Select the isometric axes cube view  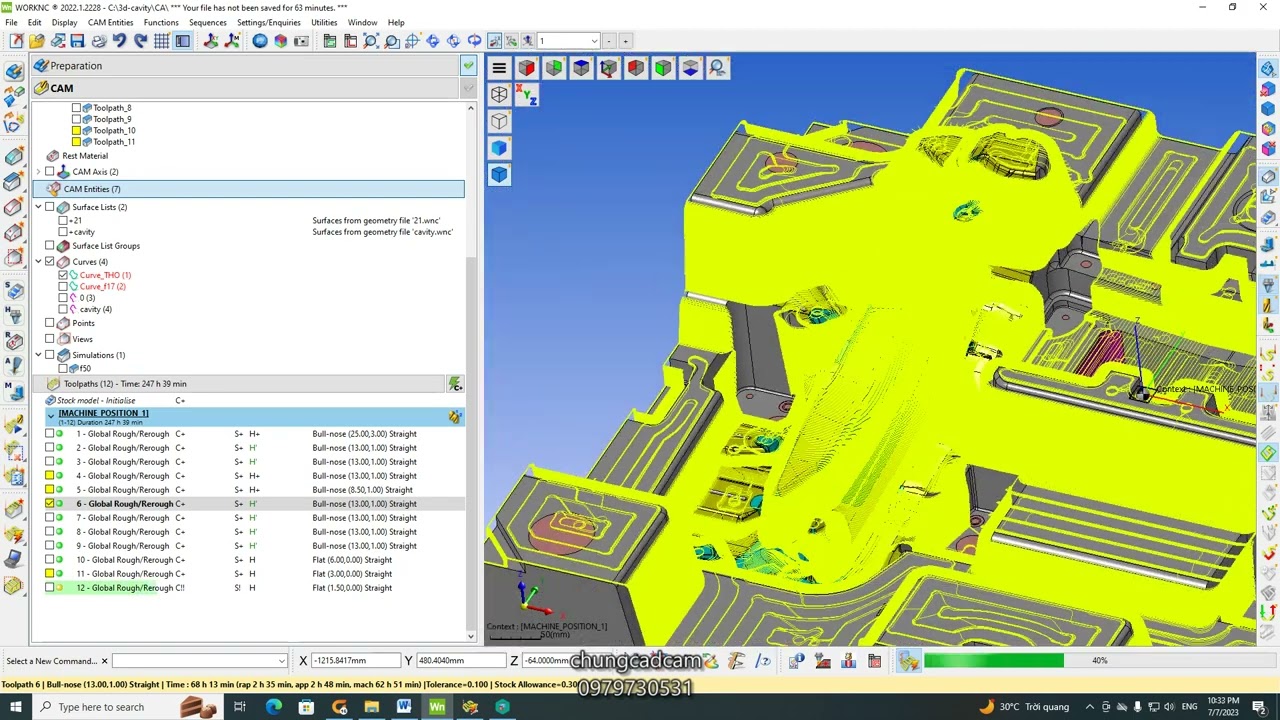coord(608,68)
